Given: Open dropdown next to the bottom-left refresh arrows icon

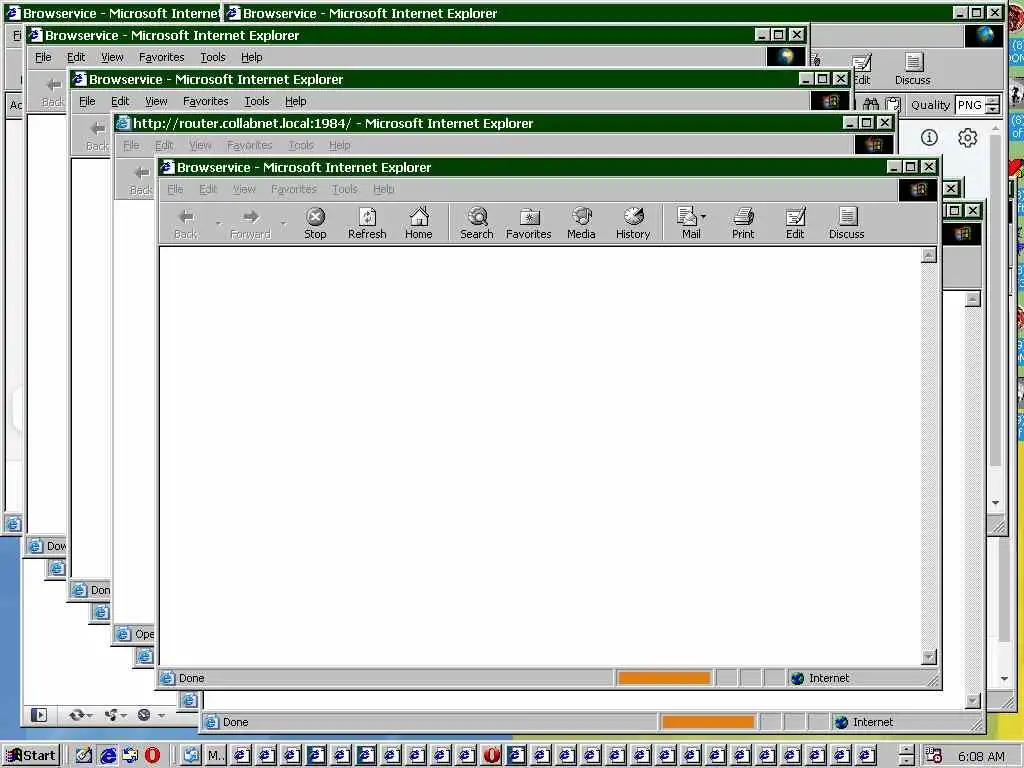Looking at the screenshot, I should 89,715.
